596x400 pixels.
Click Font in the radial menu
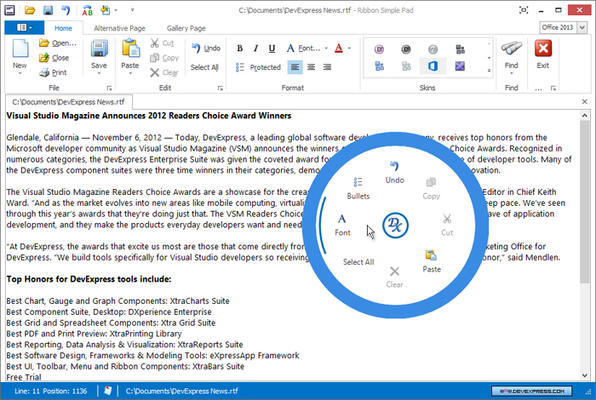(342, 225)
